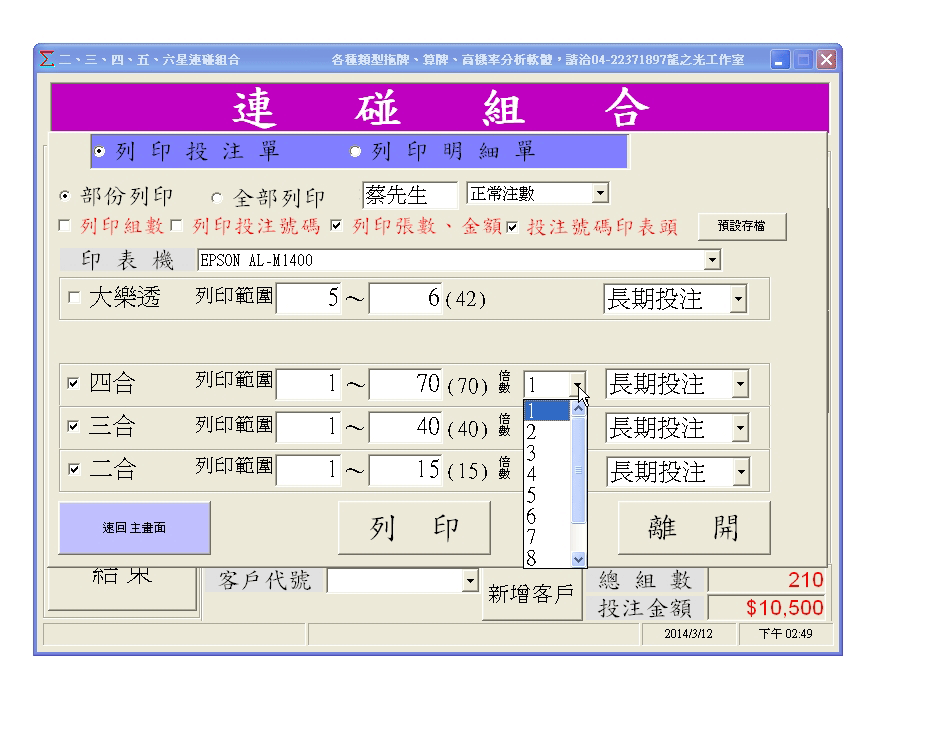Enable 列印投注號碼 checkbox

tap(176, 225)
